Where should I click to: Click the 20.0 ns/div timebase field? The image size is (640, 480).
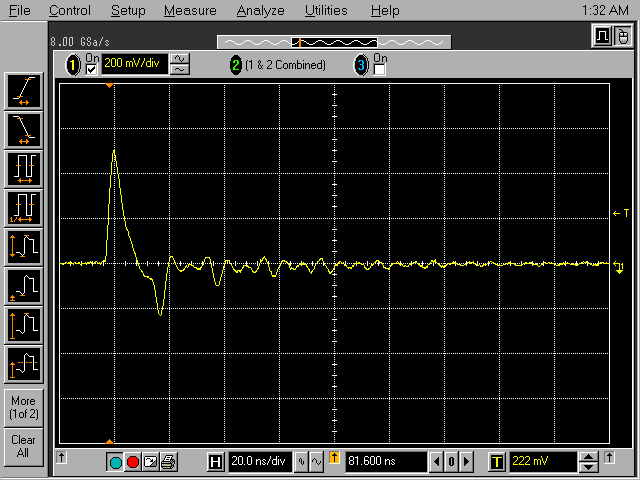pos(260,462)
